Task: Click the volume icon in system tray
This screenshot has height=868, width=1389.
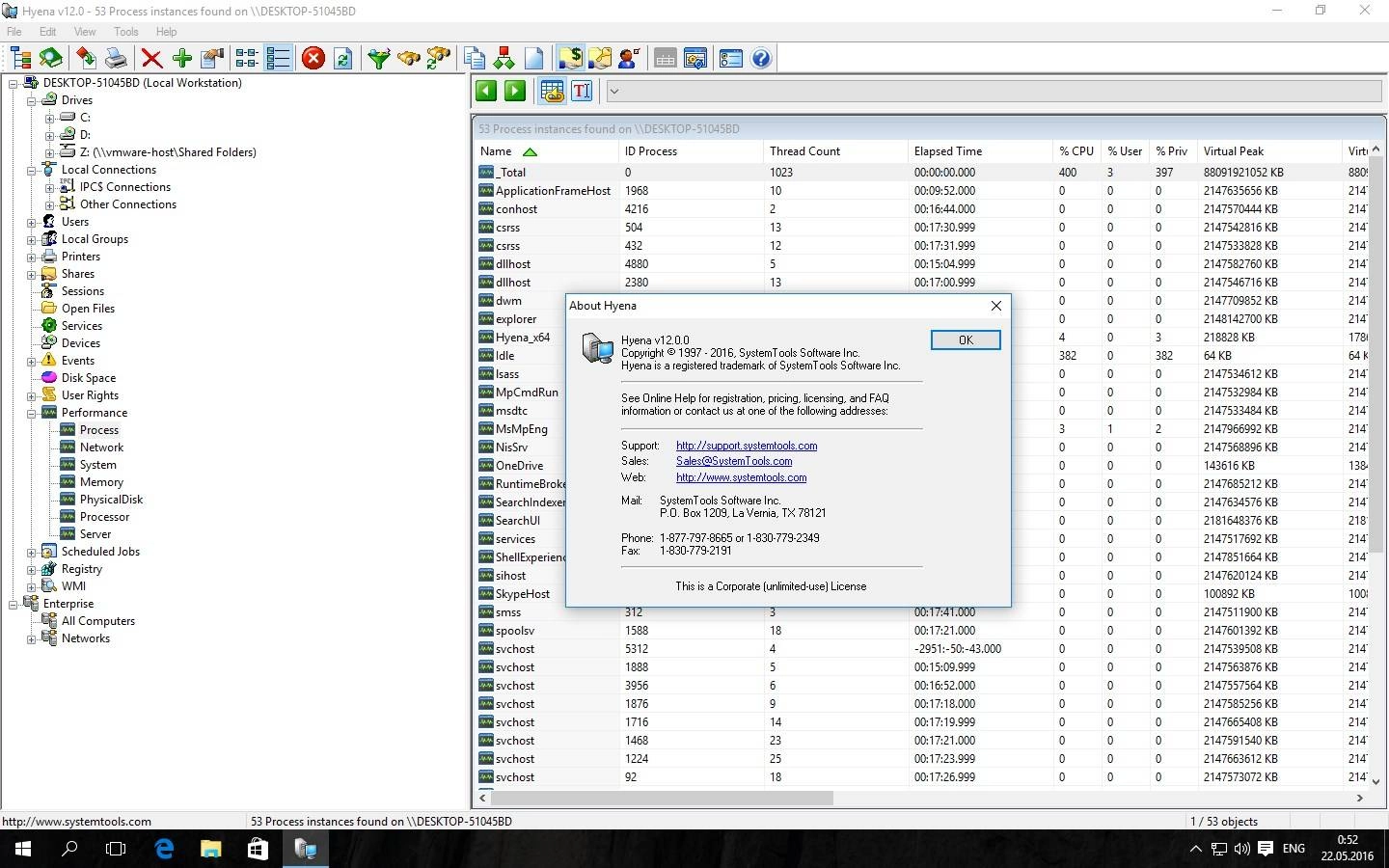Action: point(1241,849)
